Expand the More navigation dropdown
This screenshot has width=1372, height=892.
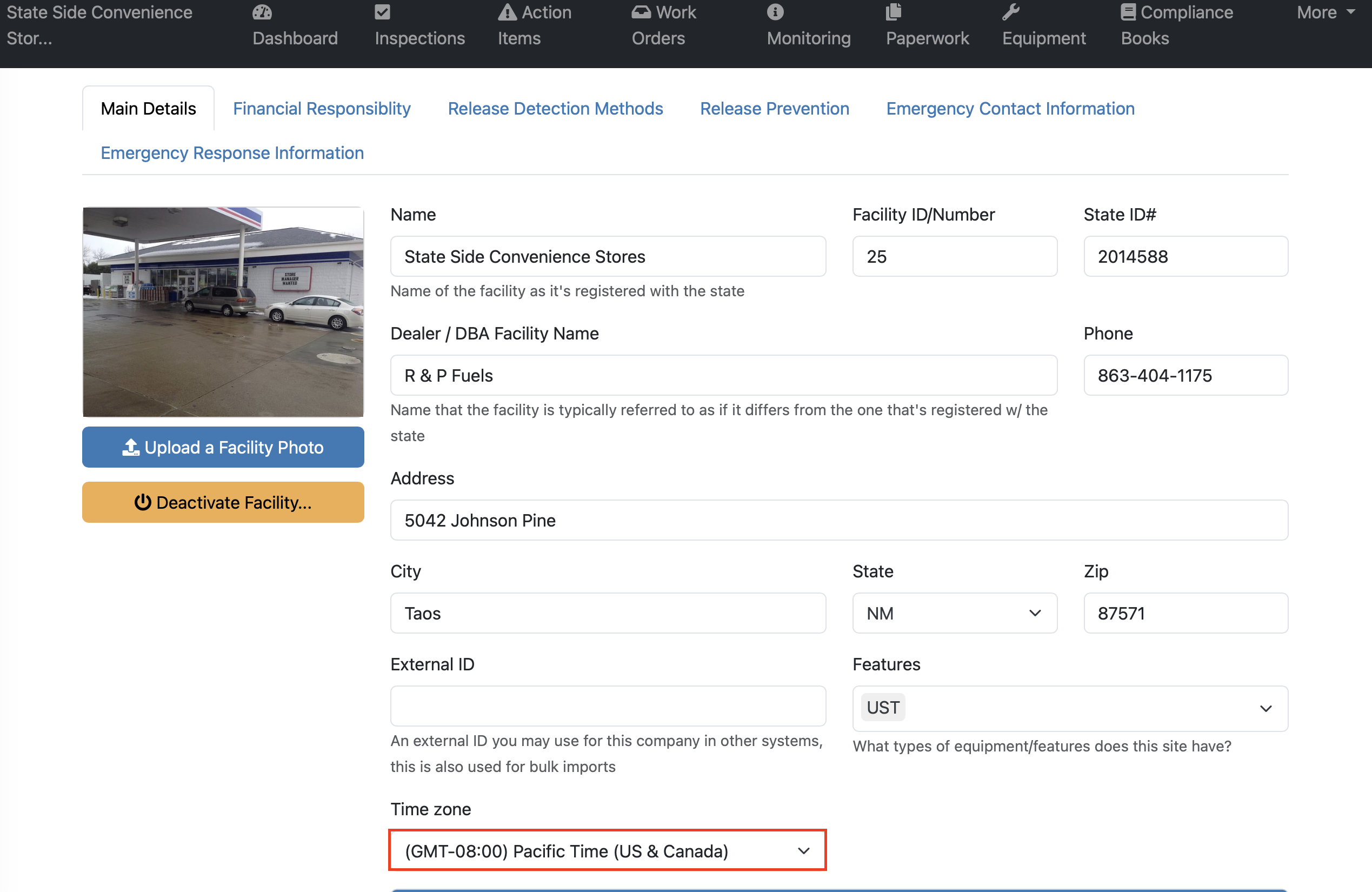click(x=1325, y=12)
